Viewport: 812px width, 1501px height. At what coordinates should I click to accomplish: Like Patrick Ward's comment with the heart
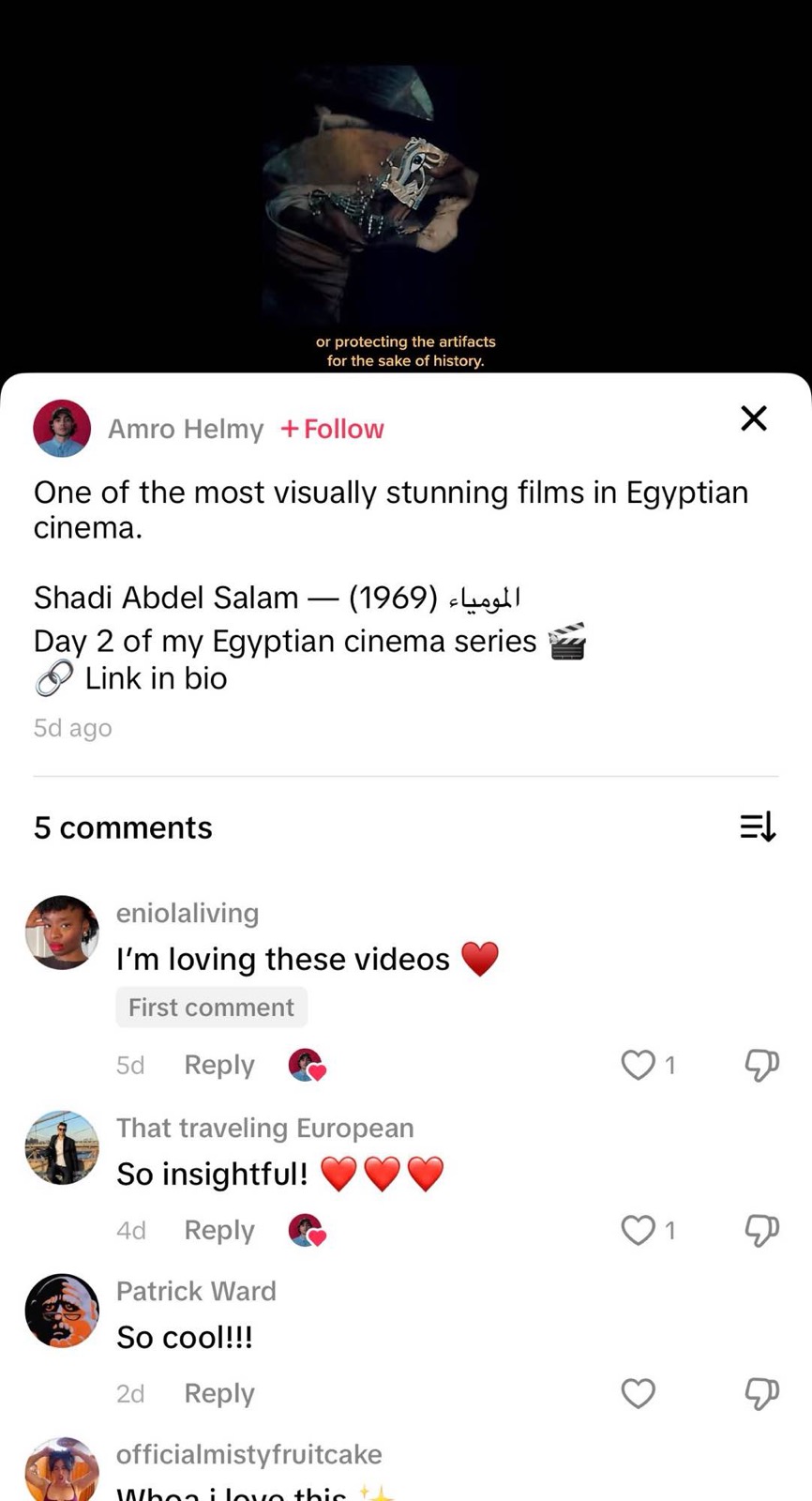click(x=639, y=1394)
